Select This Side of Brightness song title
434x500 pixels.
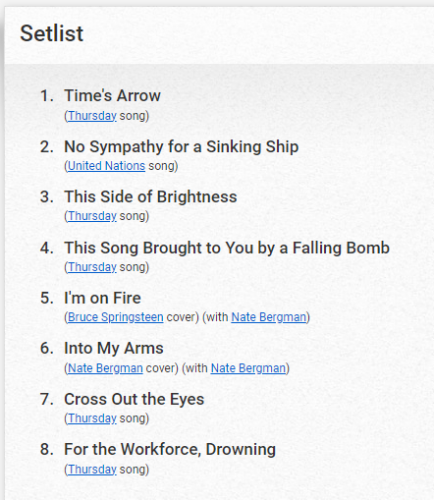[151, 197]
